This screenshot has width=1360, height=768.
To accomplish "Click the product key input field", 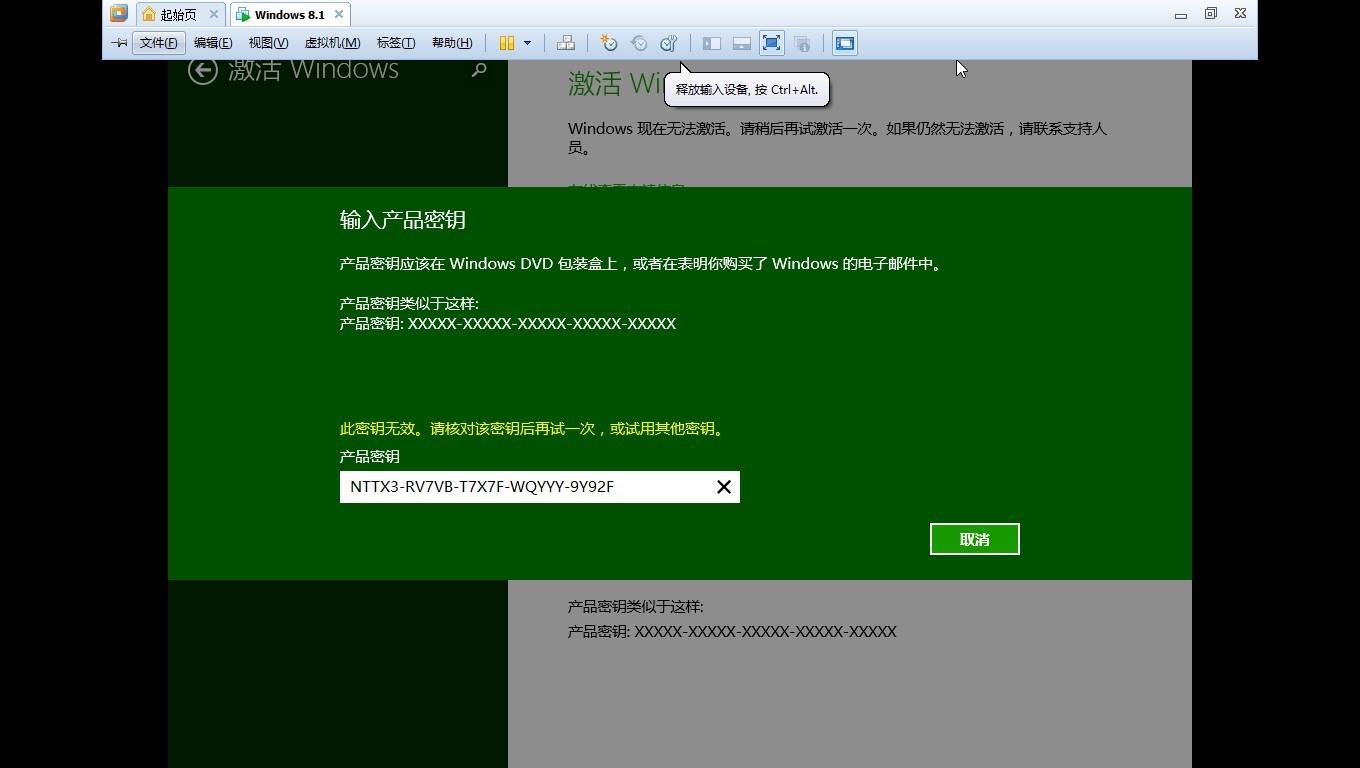I will tap(540, 487).
